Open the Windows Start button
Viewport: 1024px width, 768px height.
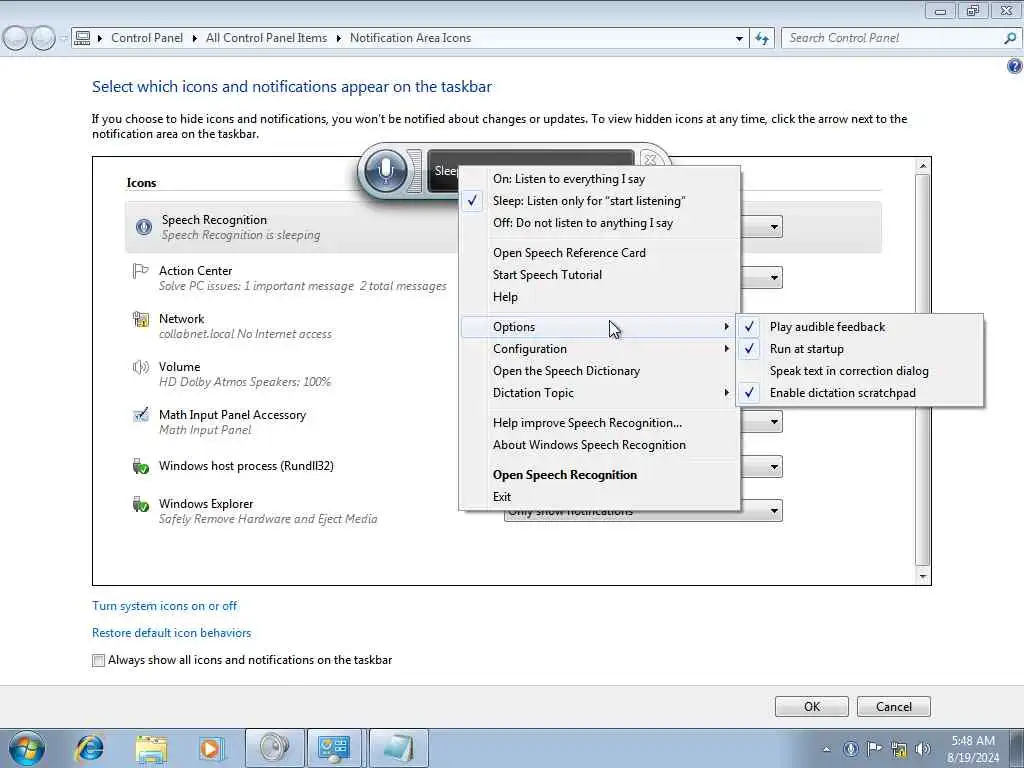point(27,748)
